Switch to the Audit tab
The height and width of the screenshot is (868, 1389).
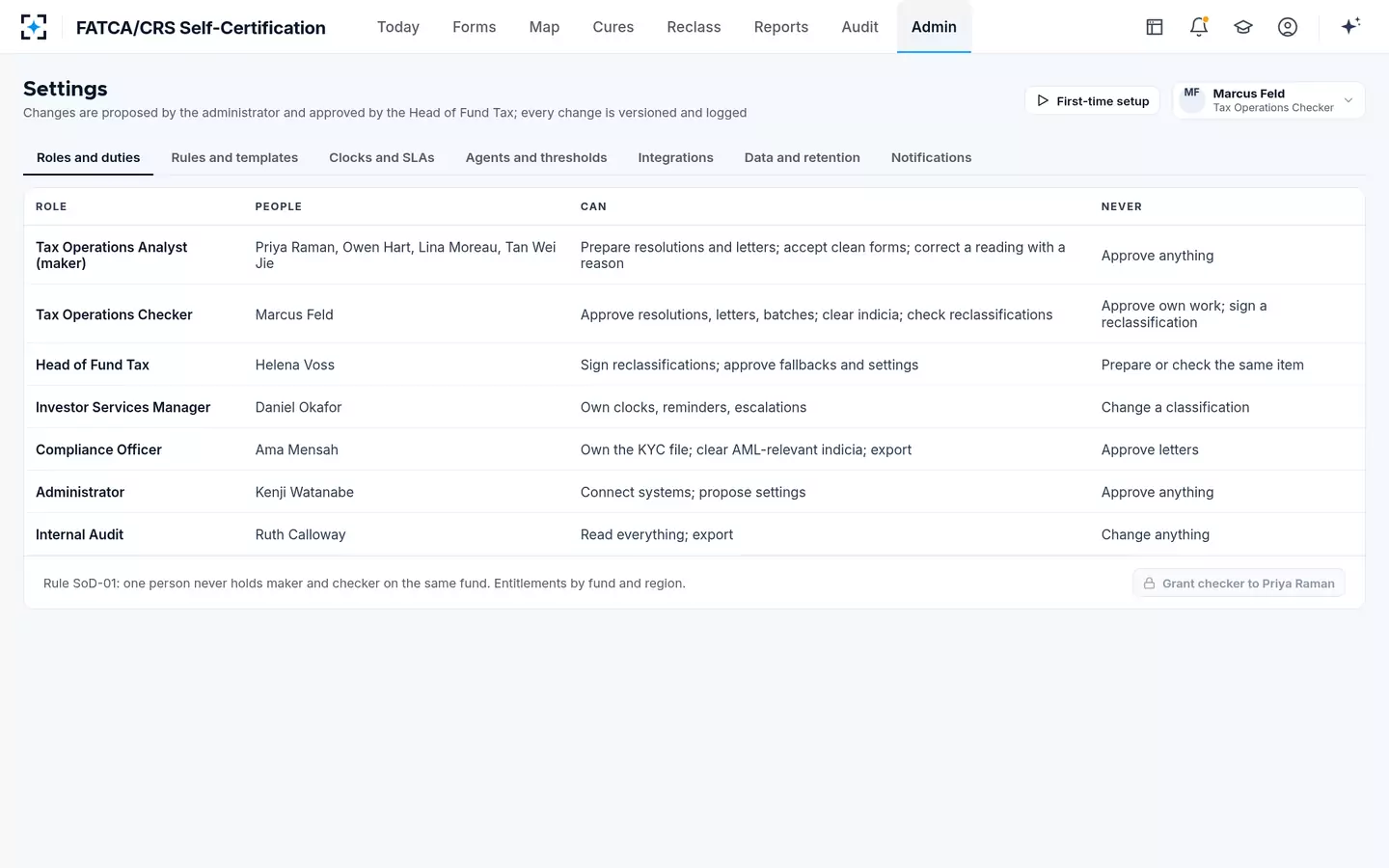859,27
